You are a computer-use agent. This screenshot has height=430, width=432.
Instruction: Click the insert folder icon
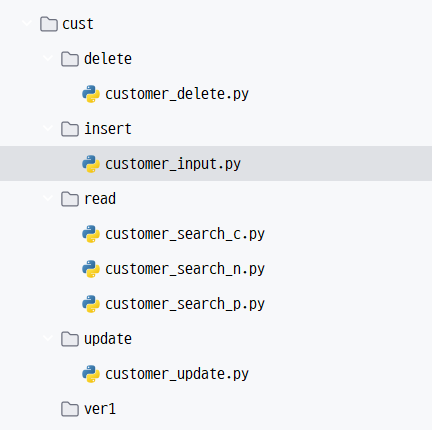[x=70, y=129]
